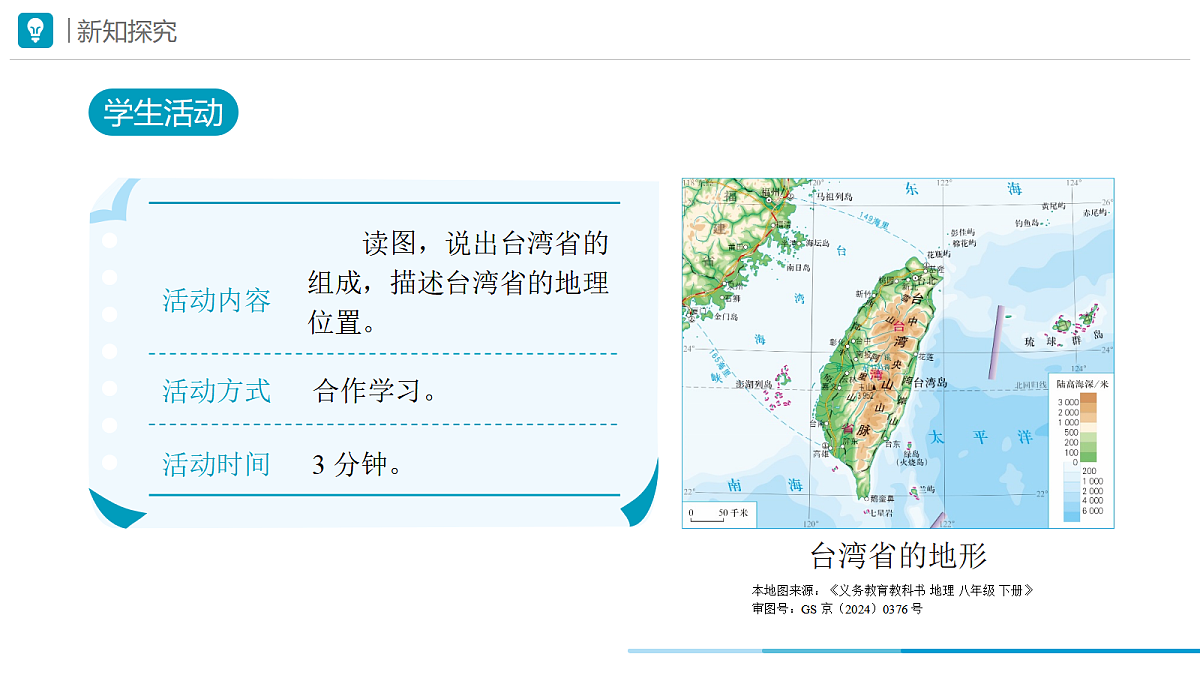Click the 兰屿 label on the map
Viewport: 1200px width, 675px height.
[926, 488]
